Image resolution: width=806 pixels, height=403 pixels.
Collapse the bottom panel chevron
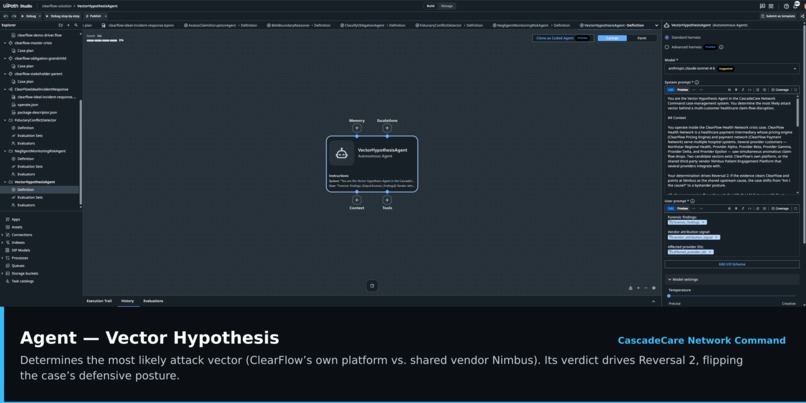coord(654,301)
